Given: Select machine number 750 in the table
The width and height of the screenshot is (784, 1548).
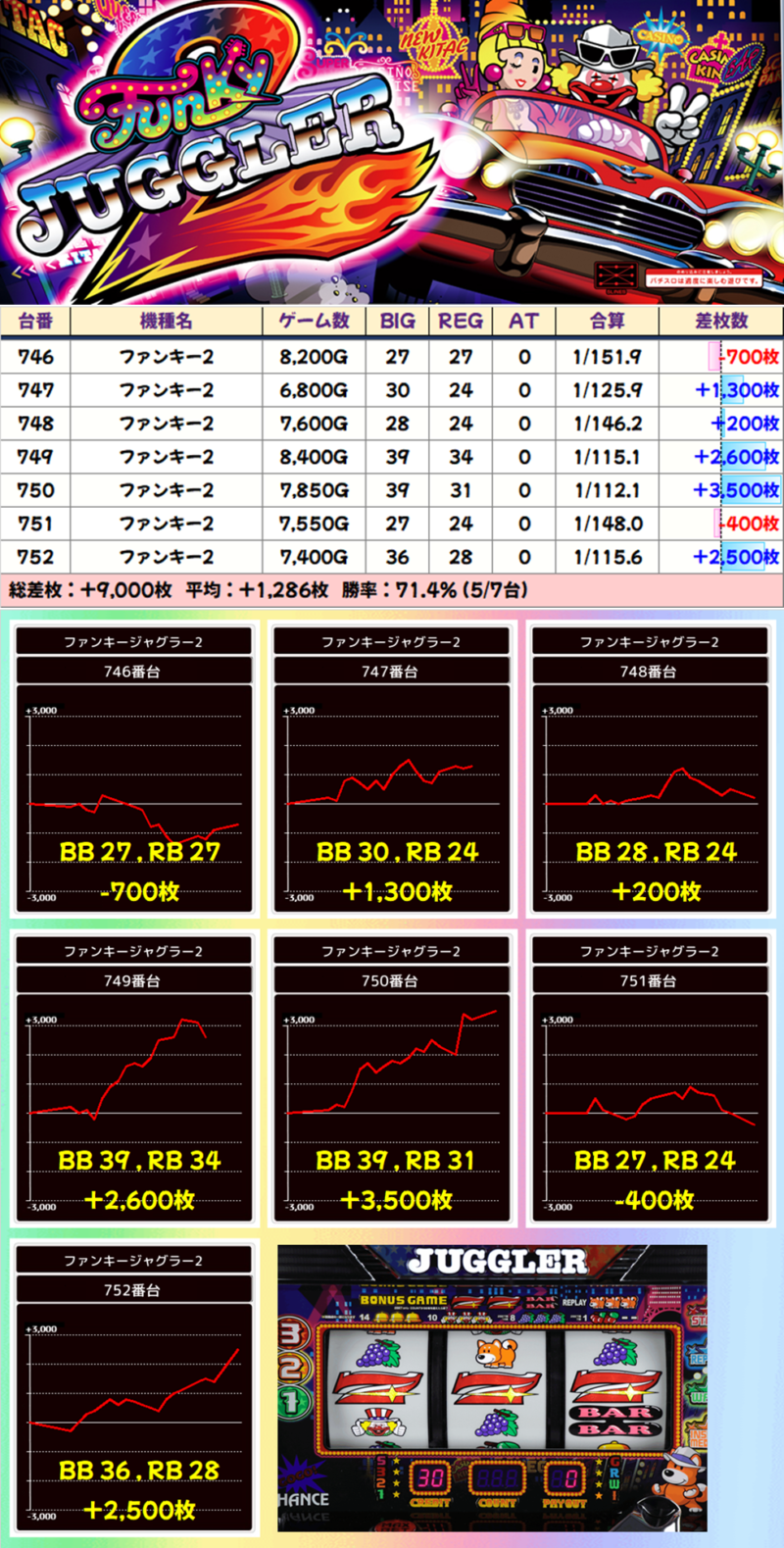Looking at the screenshot, I should pyautogui.click(x=35, y=490).
